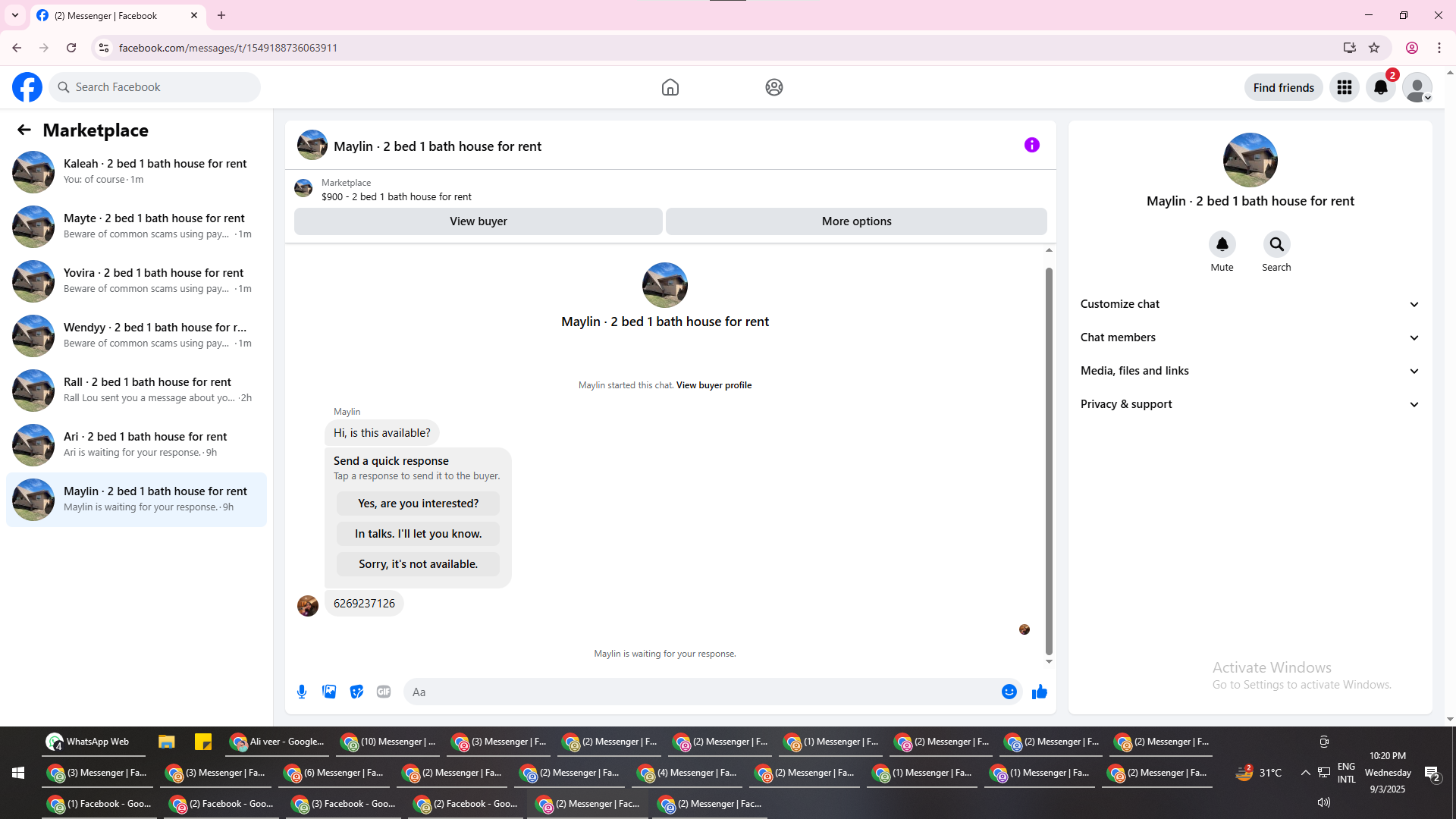
Task: Close the Messenger browser tab
Action: point(194,15)
